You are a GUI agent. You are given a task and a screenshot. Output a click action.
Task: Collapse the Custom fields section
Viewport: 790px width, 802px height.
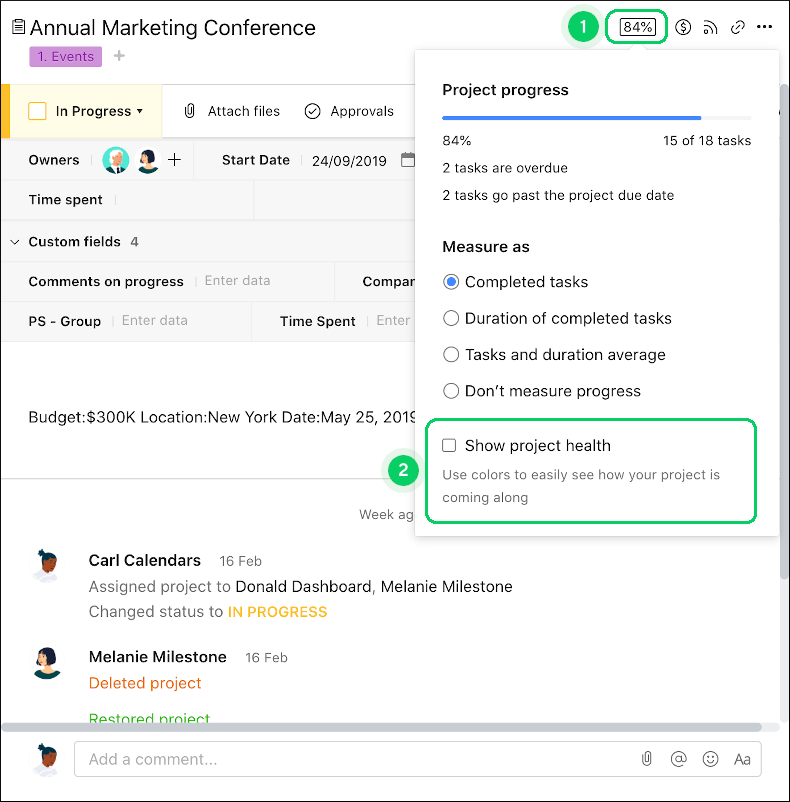[x=15, y=242]
